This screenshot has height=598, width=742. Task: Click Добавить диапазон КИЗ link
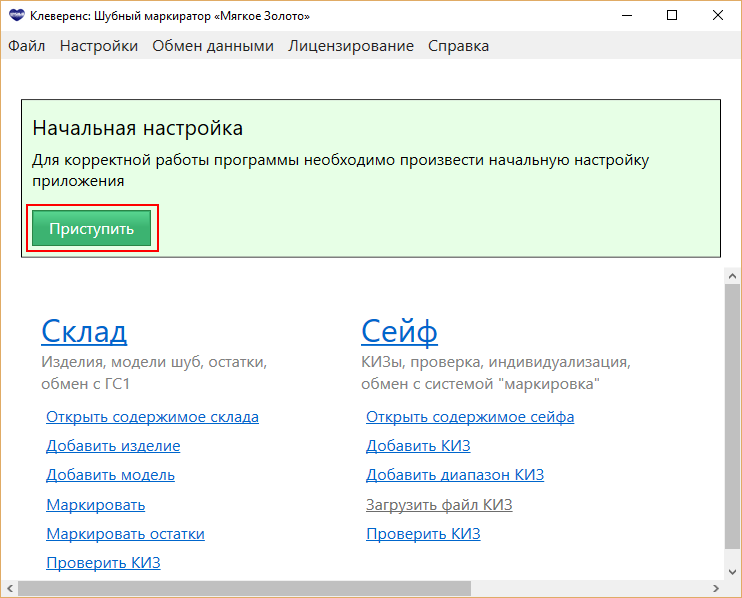coord(455,475)
